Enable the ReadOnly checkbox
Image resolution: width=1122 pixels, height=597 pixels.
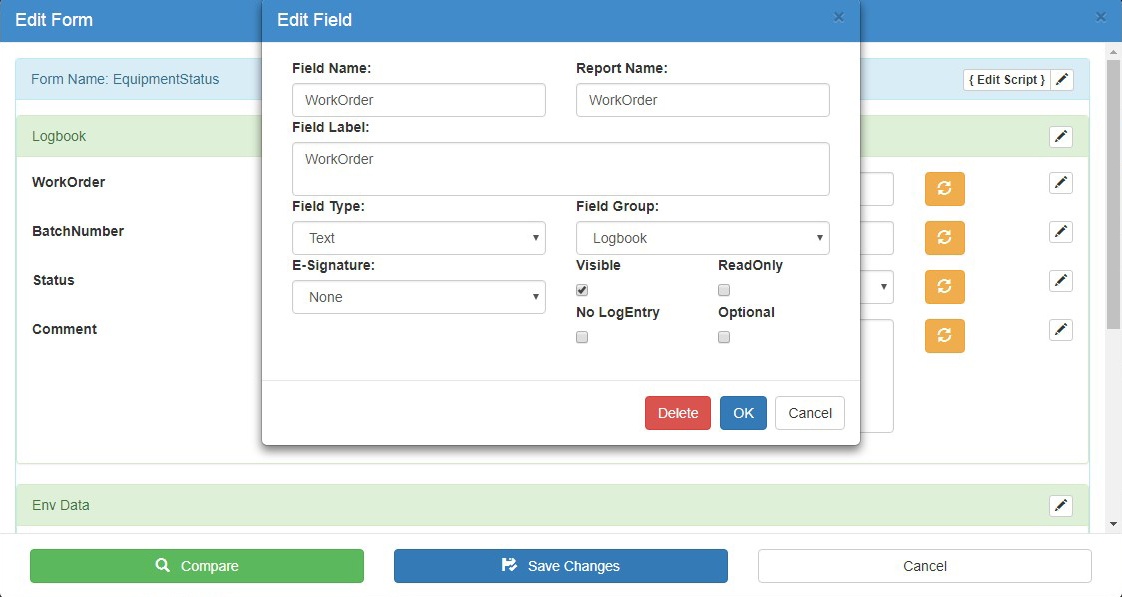tap(724, 290)
